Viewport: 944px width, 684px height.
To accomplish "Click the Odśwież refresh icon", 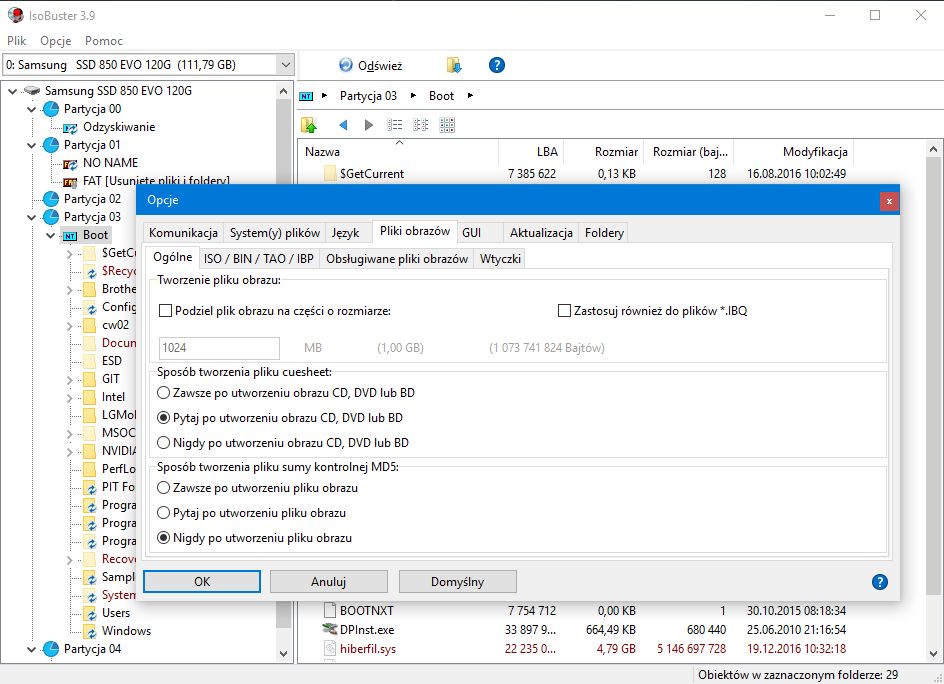I will (346, 65).
